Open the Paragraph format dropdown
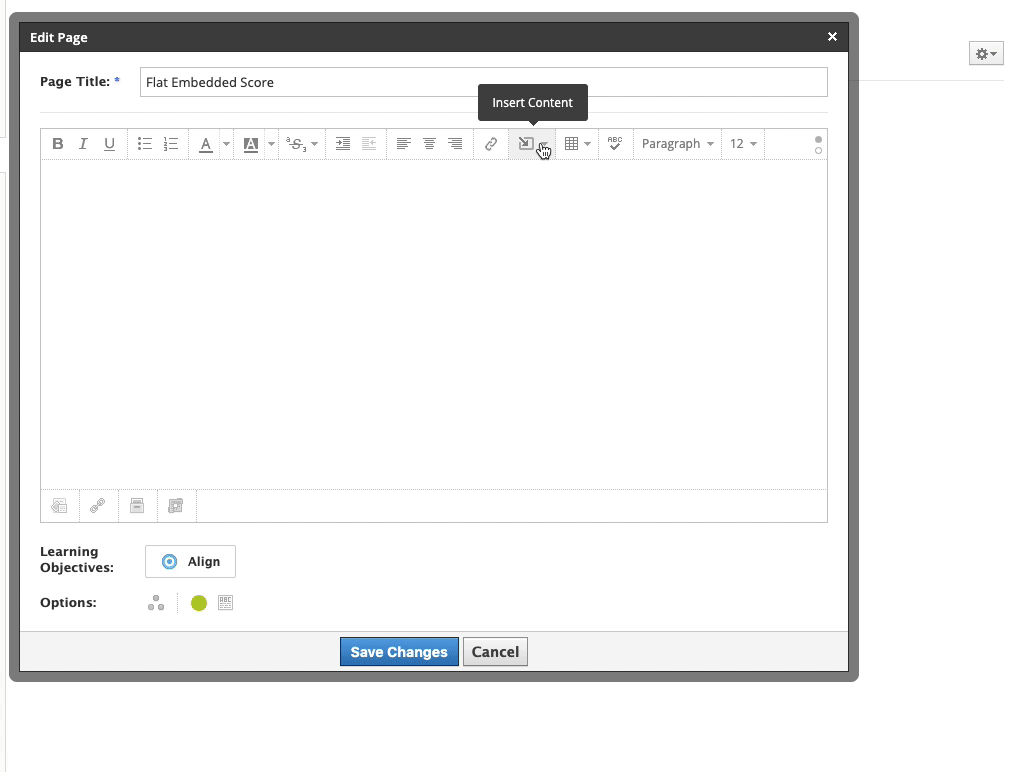The image size is (1014, 772). point(677,143)
